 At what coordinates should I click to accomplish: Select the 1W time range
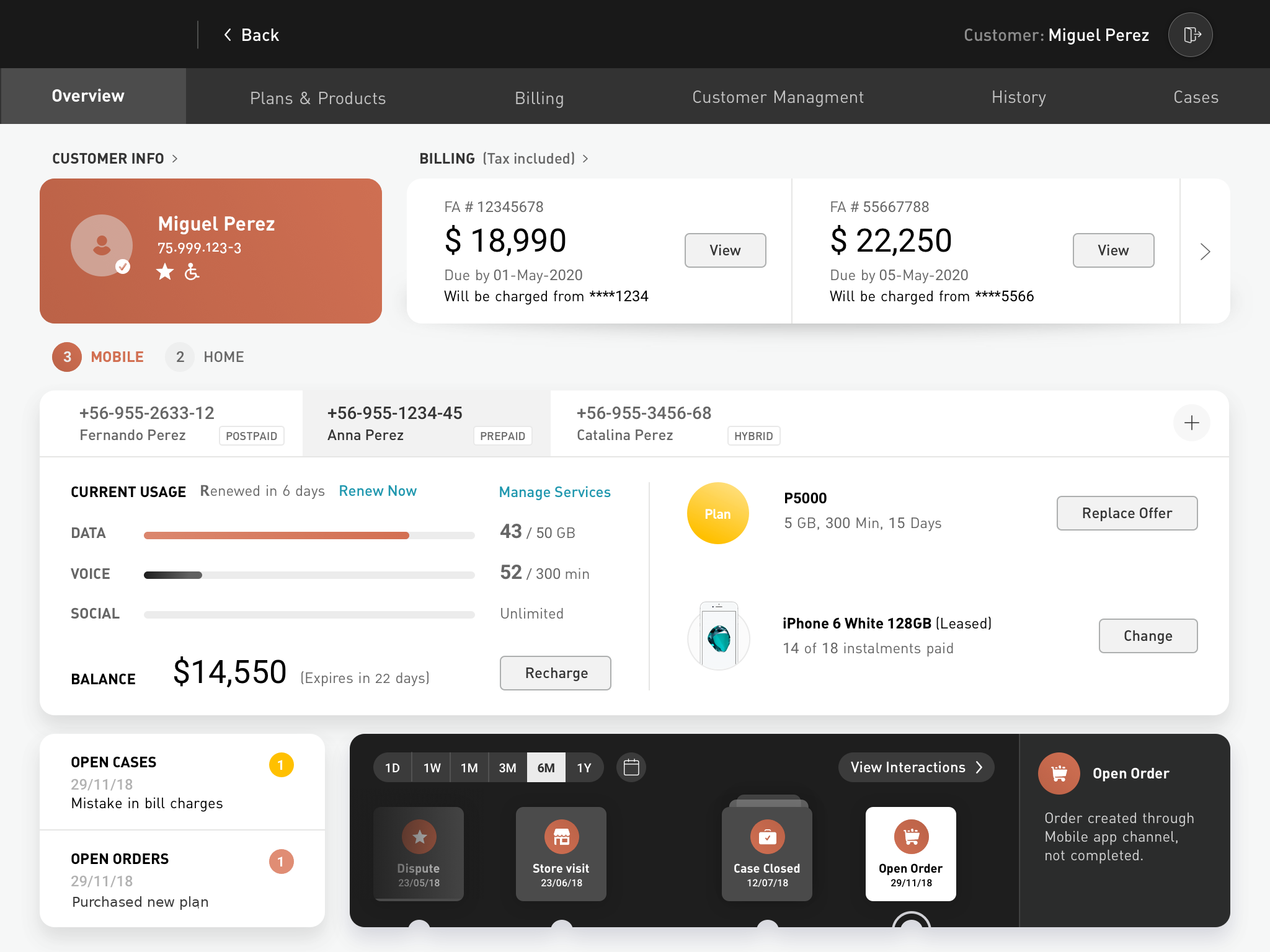coord(432,768)
